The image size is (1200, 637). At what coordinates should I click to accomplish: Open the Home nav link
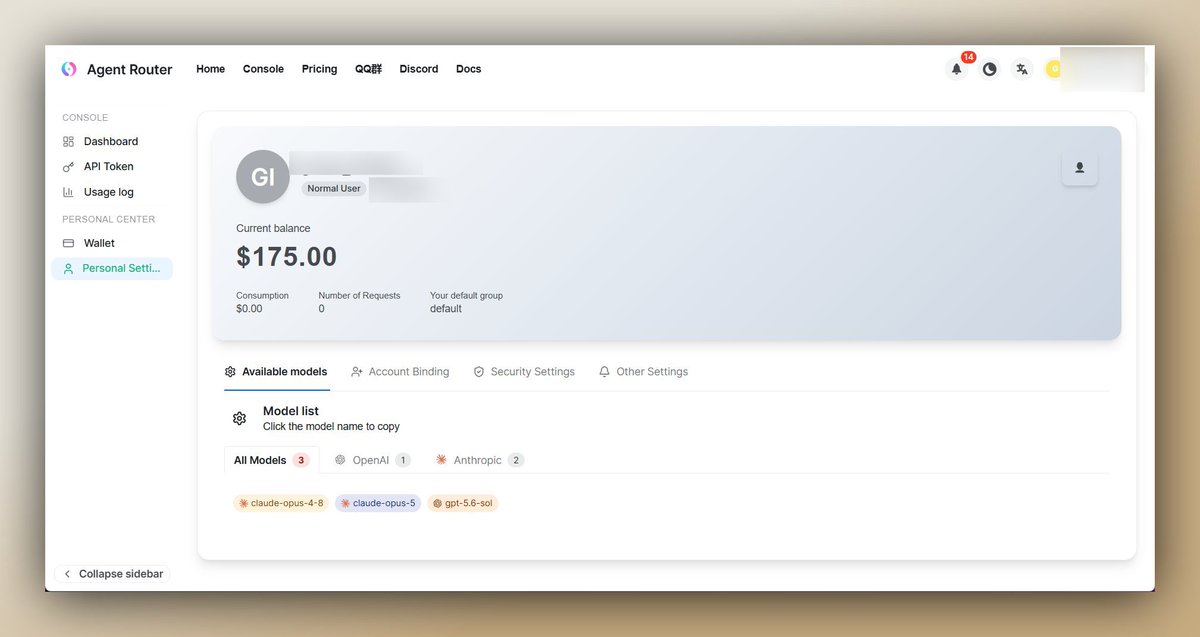[210, 69]
